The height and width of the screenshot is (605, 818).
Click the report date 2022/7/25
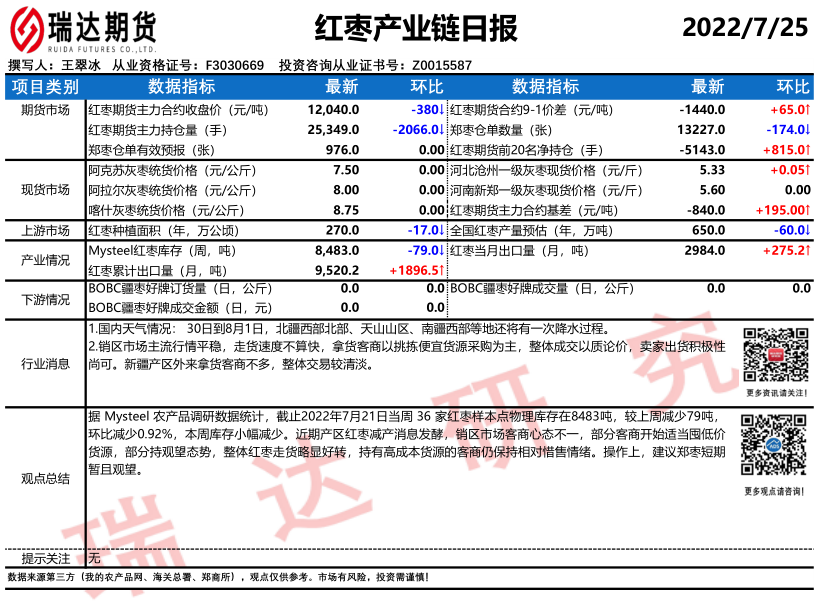pyautogui.click(x=744, y=27)
